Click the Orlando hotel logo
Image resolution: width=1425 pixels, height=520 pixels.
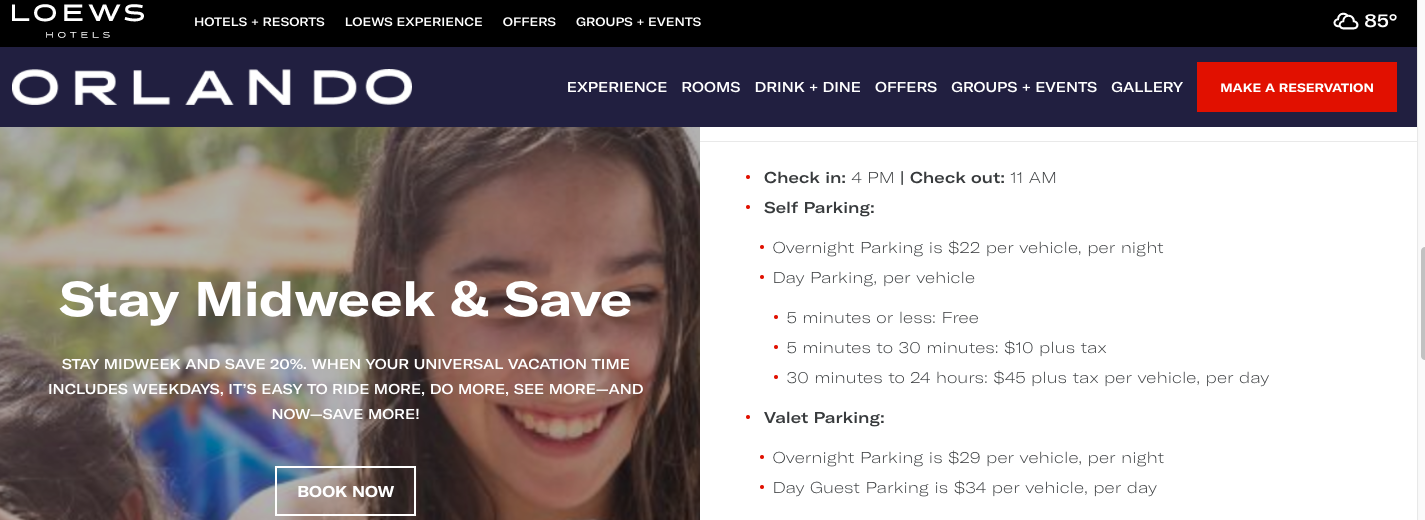click(211, 88)
